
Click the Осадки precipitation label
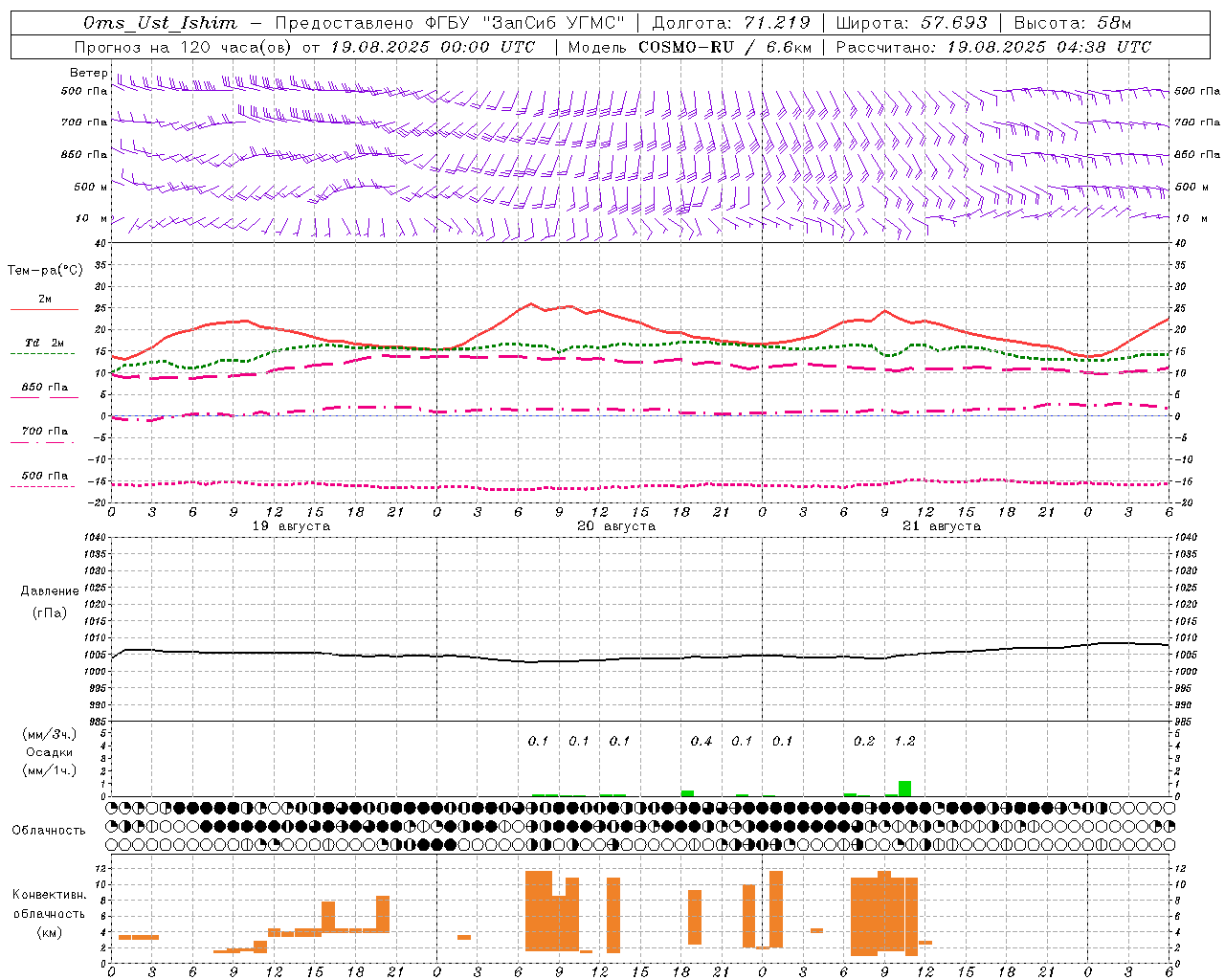tap(50, 752)
